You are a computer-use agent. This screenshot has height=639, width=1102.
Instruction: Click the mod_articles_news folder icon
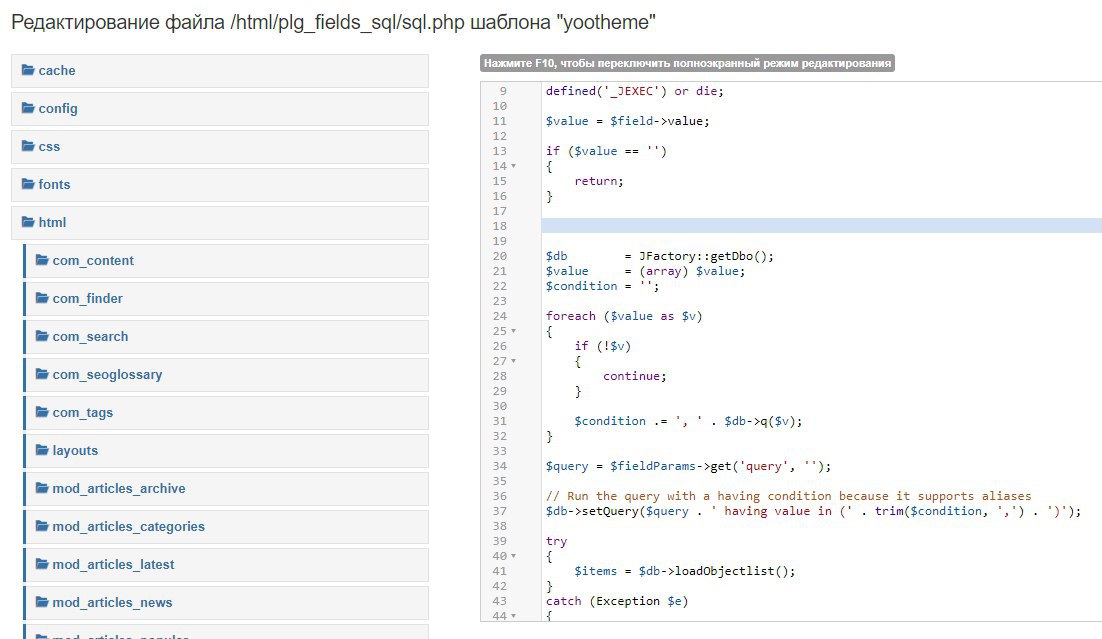point(42,601)
